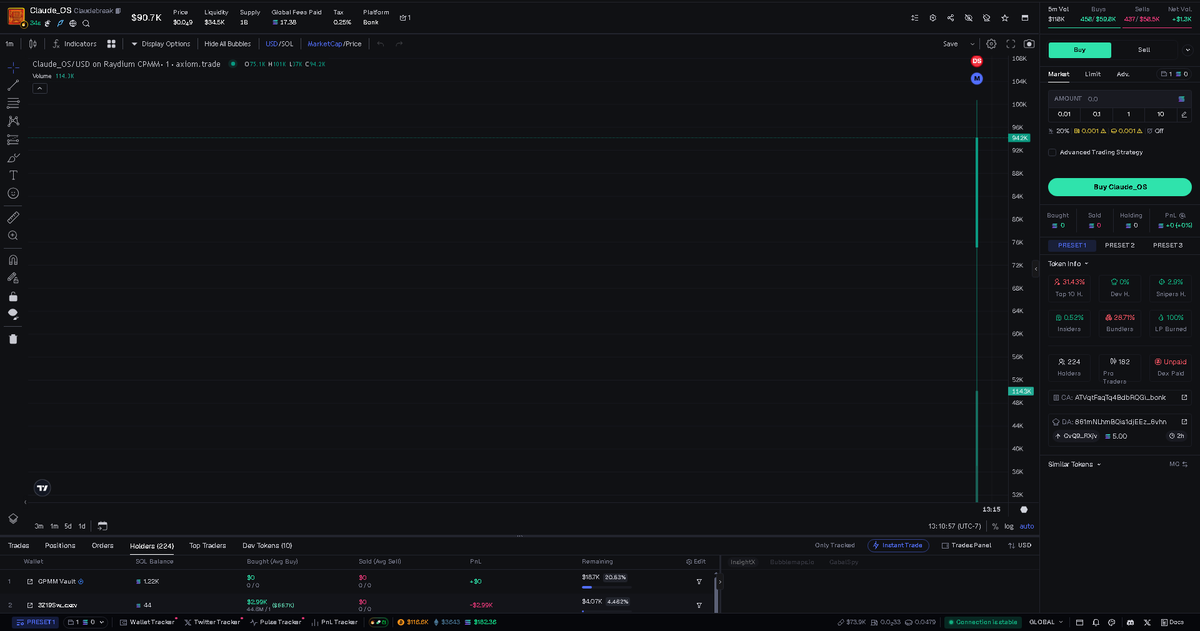Open the Fibonacci retracement tool
This screenshot has height=631, width=1200.
point(13,103)
